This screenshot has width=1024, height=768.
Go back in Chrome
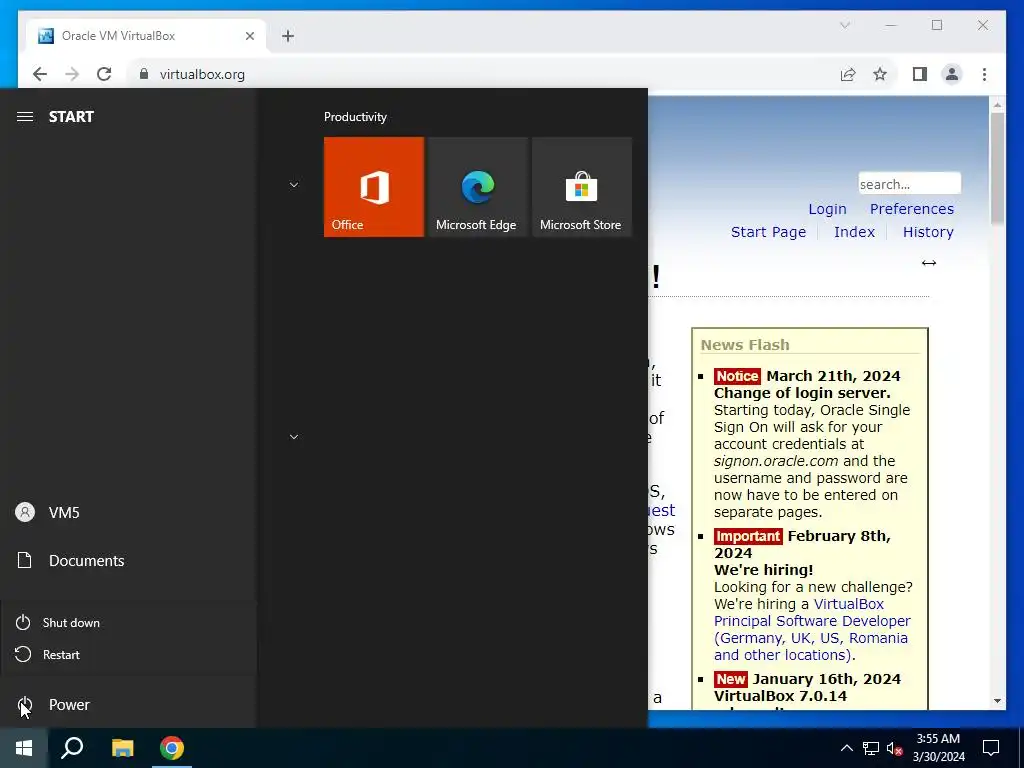[x=40, y=74]
